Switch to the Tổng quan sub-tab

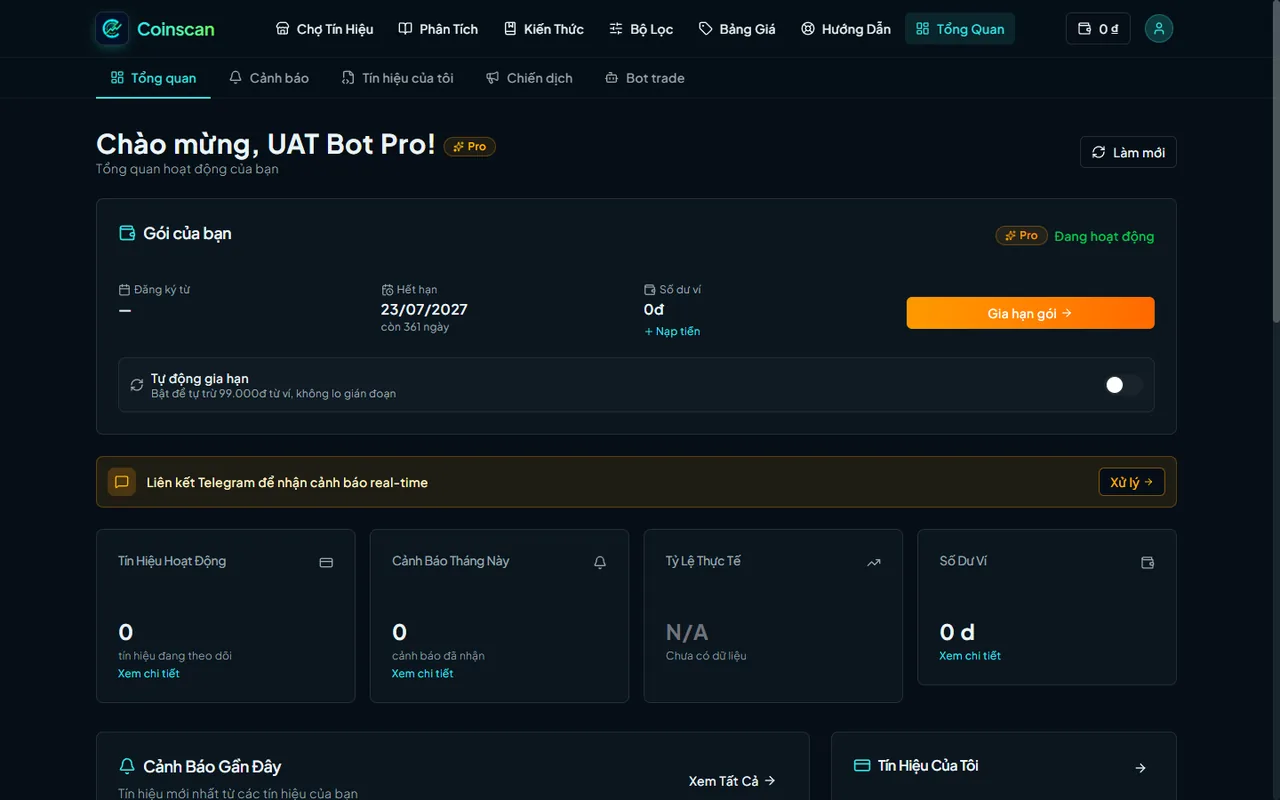(153, 78)
